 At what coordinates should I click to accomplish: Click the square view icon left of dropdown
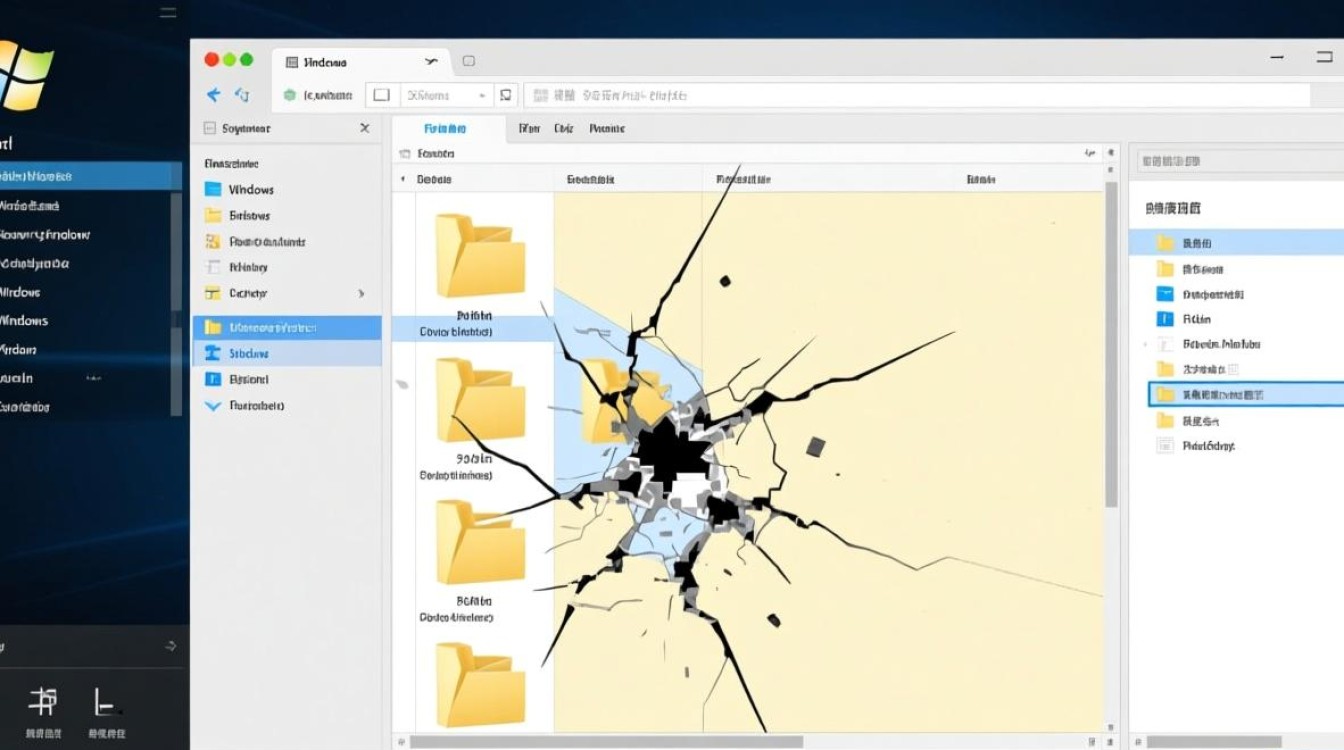coord(380,95)
